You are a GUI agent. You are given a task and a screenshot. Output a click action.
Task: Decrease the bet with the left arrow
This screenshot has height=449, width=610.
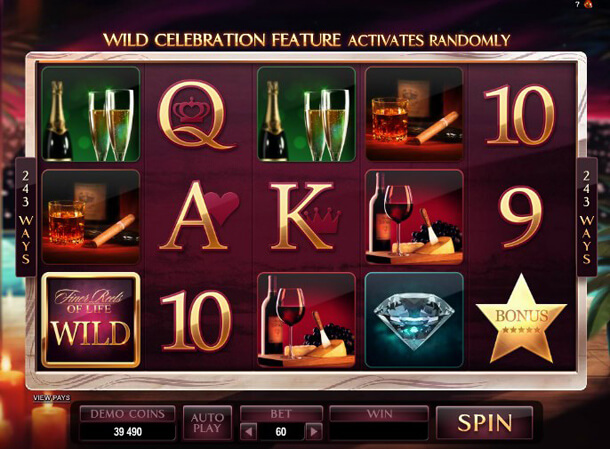pos(249,431)
